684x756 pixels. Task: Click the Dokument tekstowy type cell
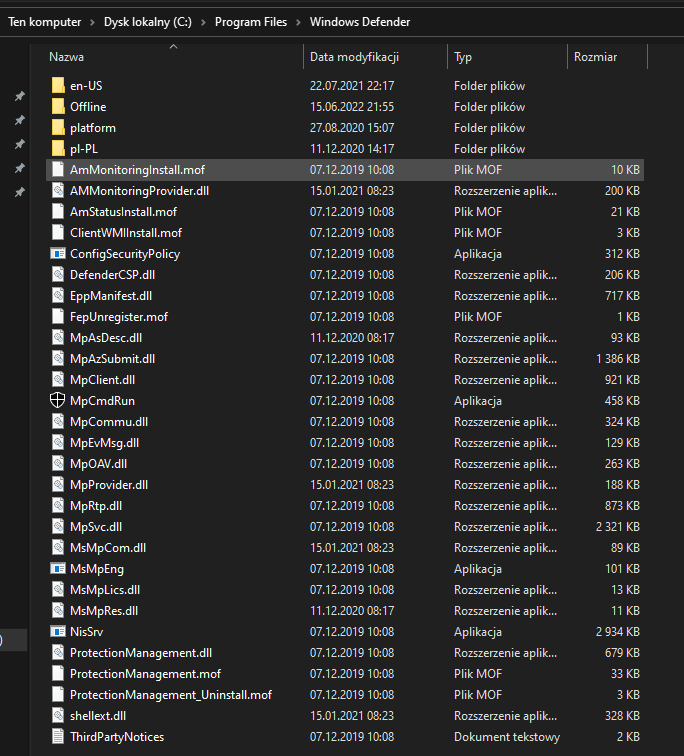pos(507,737)
